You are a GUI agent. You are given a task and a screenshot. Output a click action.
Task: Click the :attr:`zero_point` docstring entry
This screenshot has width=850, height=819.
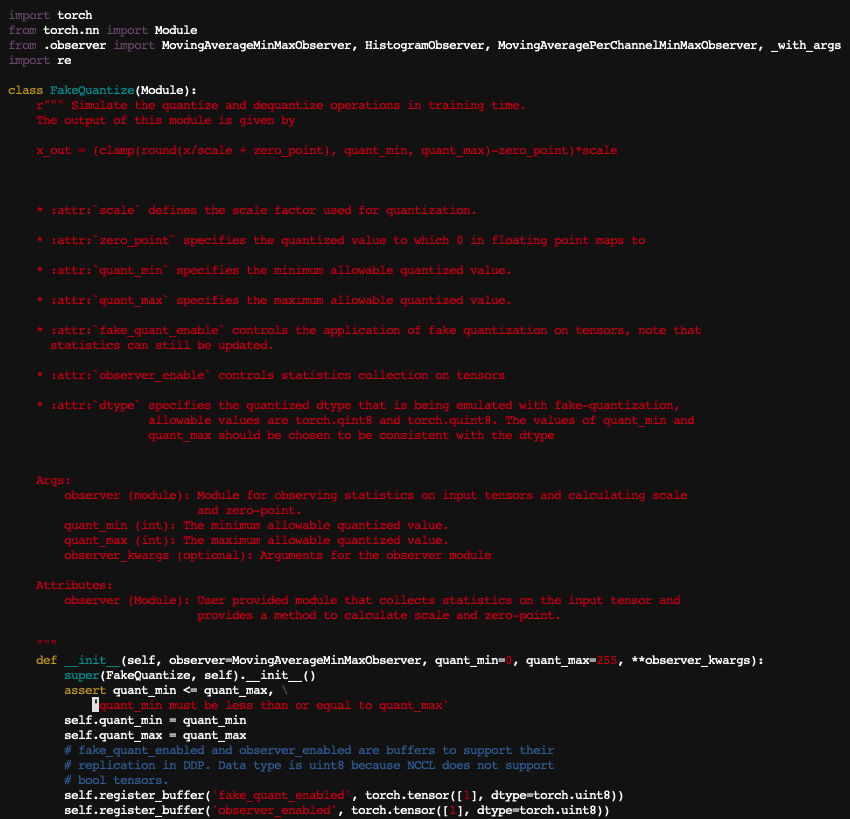[340, 241]
